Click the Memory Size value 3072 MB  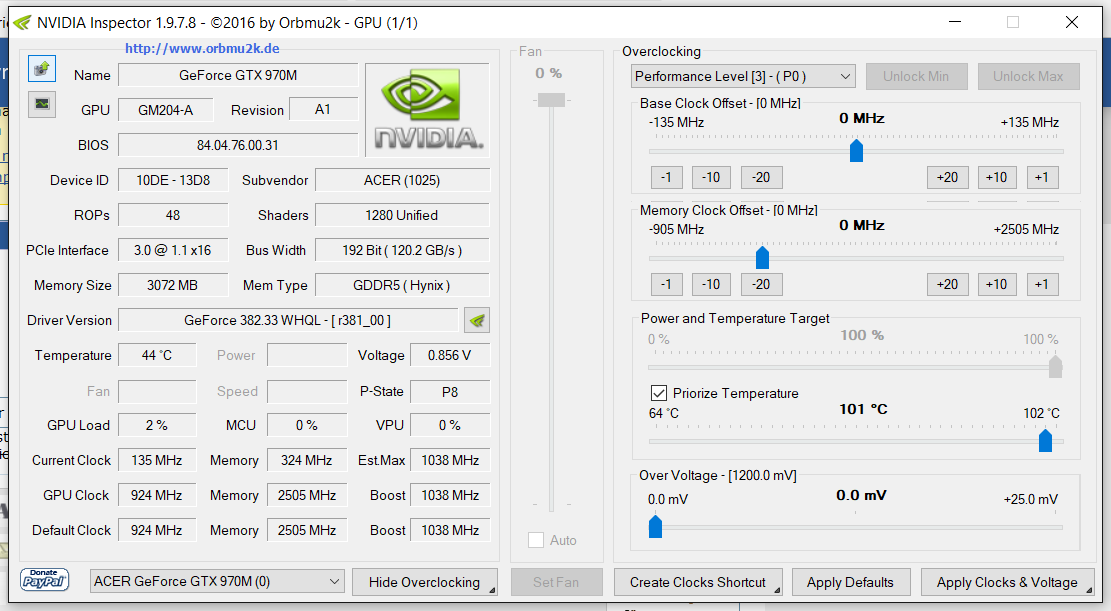tap(173, 286)
